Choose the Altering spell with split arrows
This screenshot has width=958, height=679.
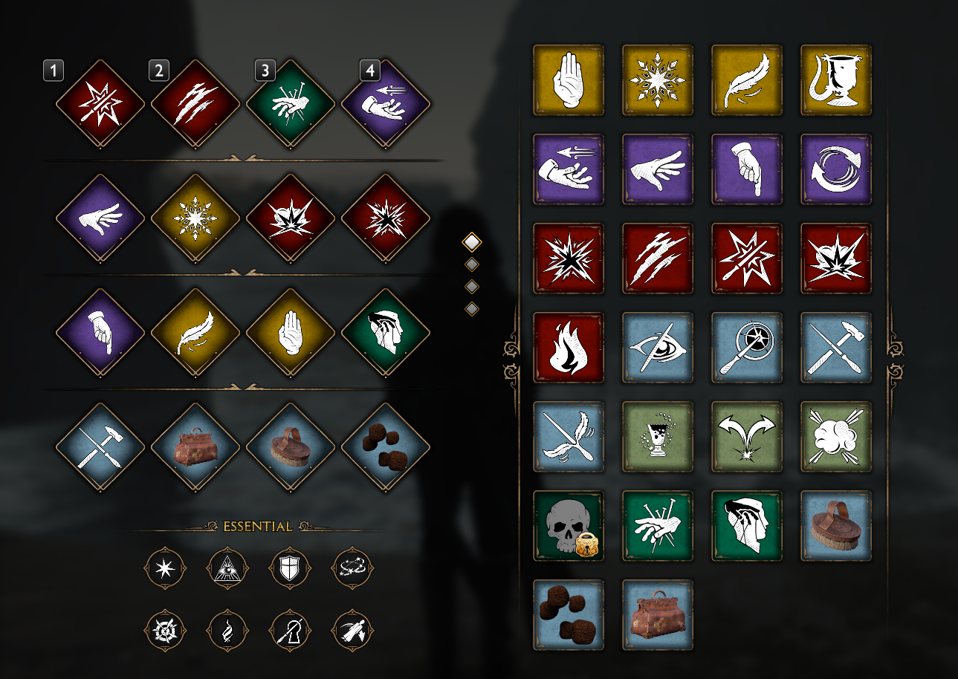point(747,436)
